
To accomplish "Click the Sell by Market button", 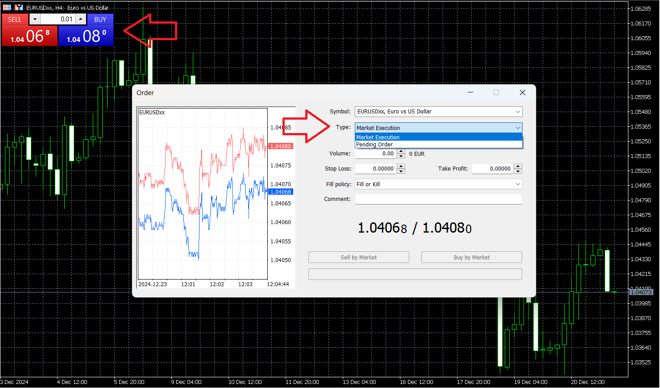I will (359, 257).
